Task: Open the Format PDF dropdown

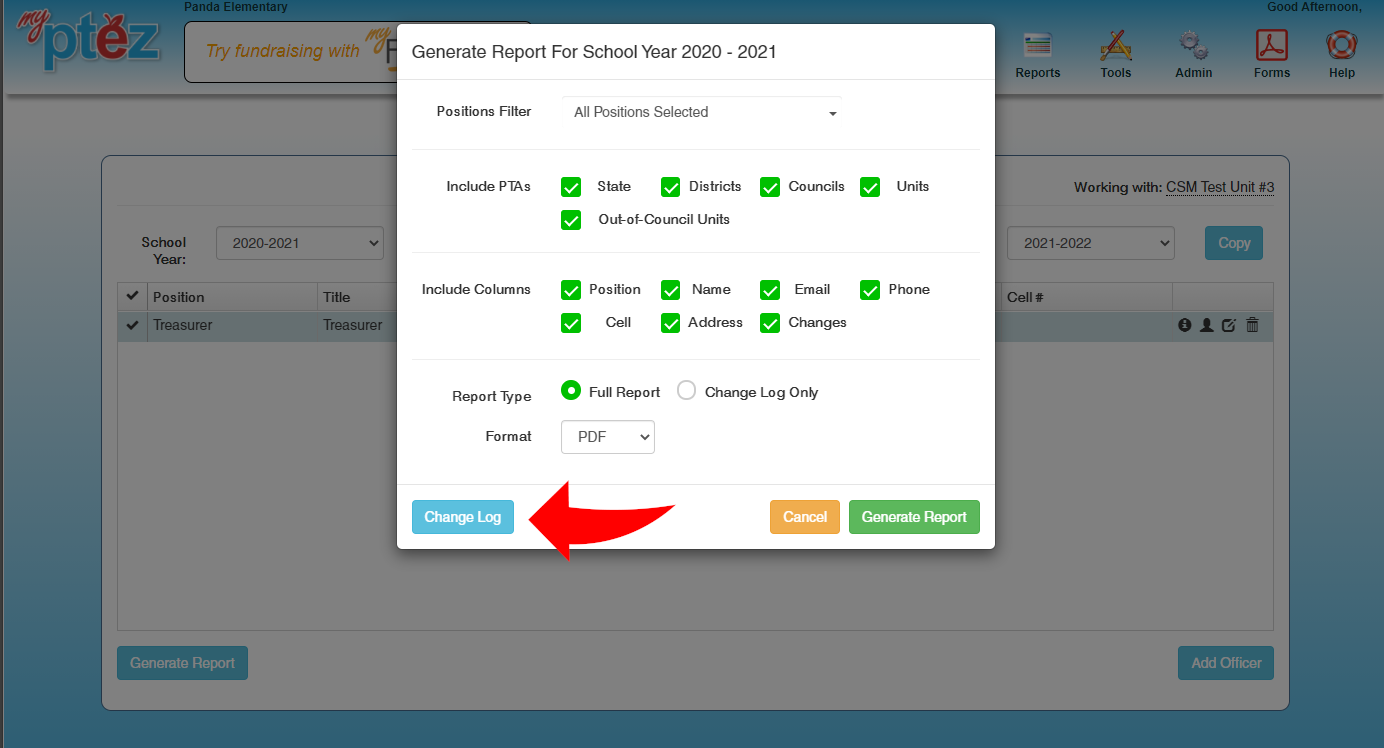Action: pyautogui.click(x=608, y=437)
